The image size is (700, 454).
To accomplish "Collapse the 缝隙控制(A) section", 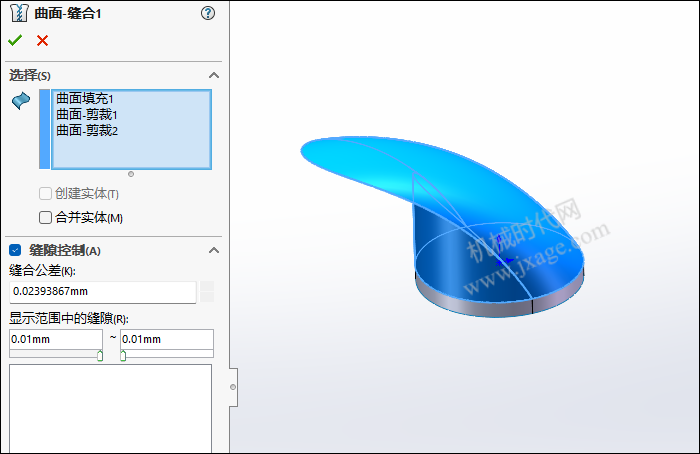I will [214, 250].
